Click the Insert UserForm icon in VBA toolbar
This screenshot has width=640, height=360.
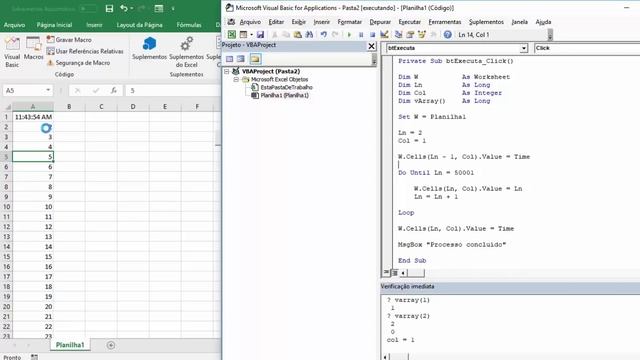tap(244, 35)
